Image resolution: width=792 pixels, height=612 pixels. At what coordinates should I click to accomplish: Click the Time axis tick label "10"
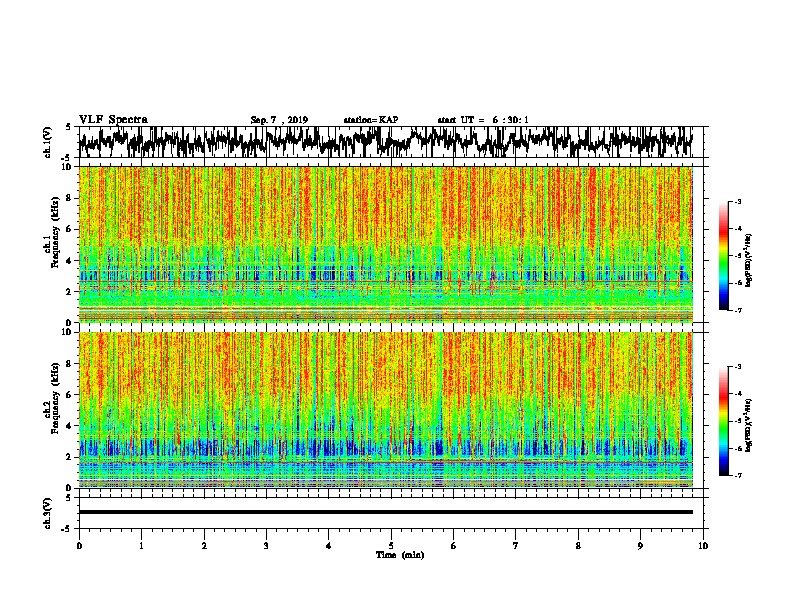703,546
